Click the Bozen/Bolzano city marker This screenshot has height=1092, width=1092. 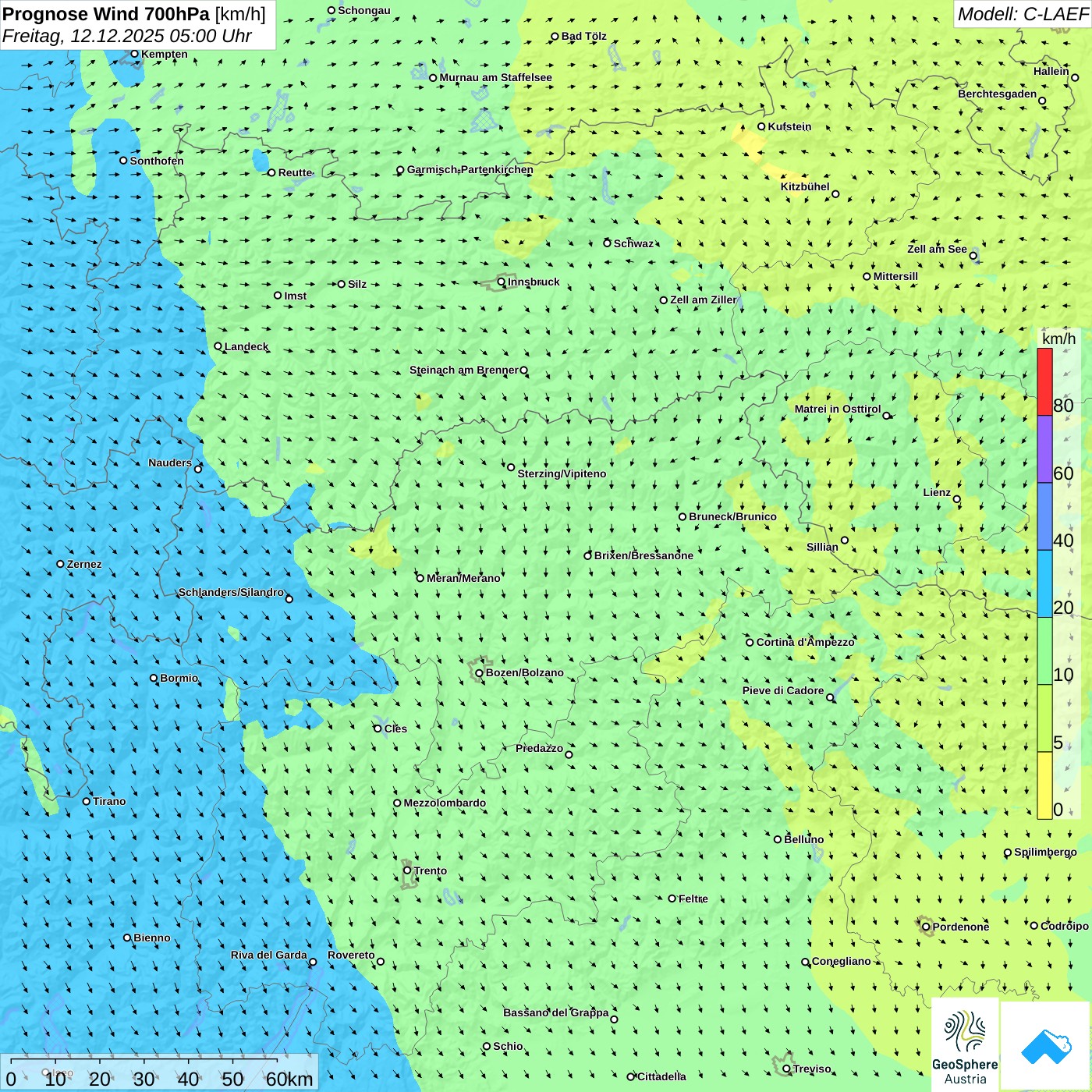[479, 672]
